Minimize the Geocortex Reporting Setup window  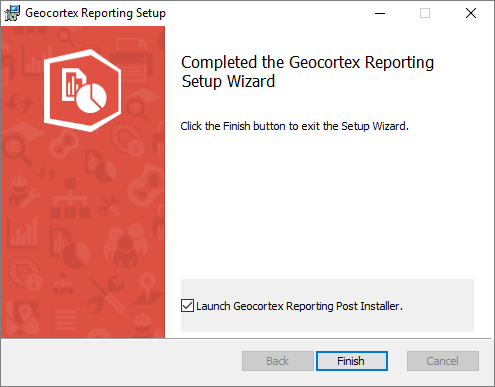[380, 13]
